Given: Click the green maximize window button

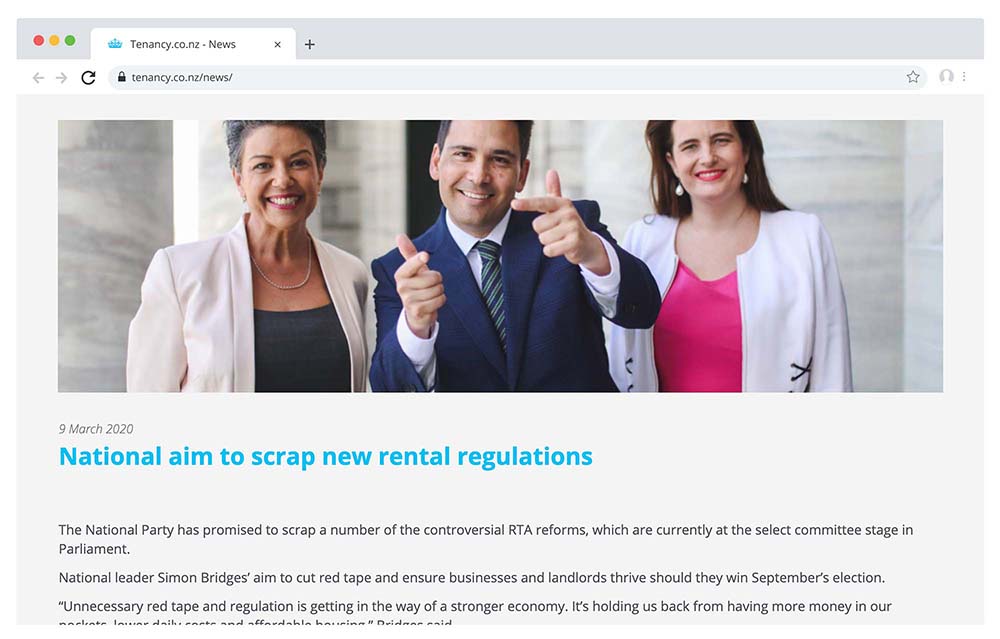Looking at the screenshot, I should coord(70,40).
